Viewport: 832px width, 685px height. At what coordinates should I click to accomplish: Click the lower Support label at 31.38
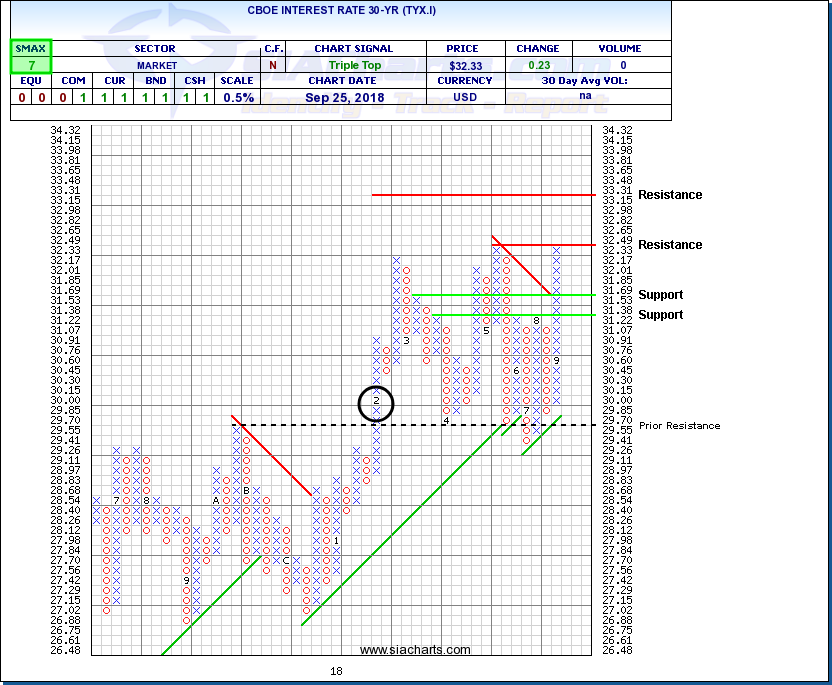[661, 315]
